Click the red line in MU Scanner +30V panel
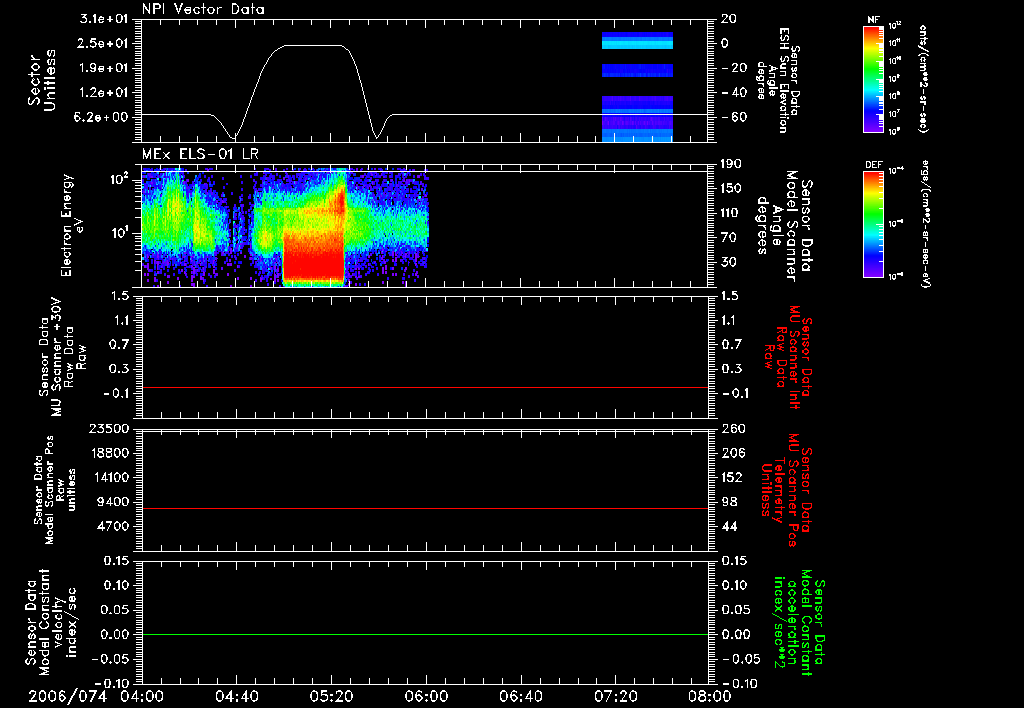This screenshot has height=708, width=1024. tap(425, 387)
